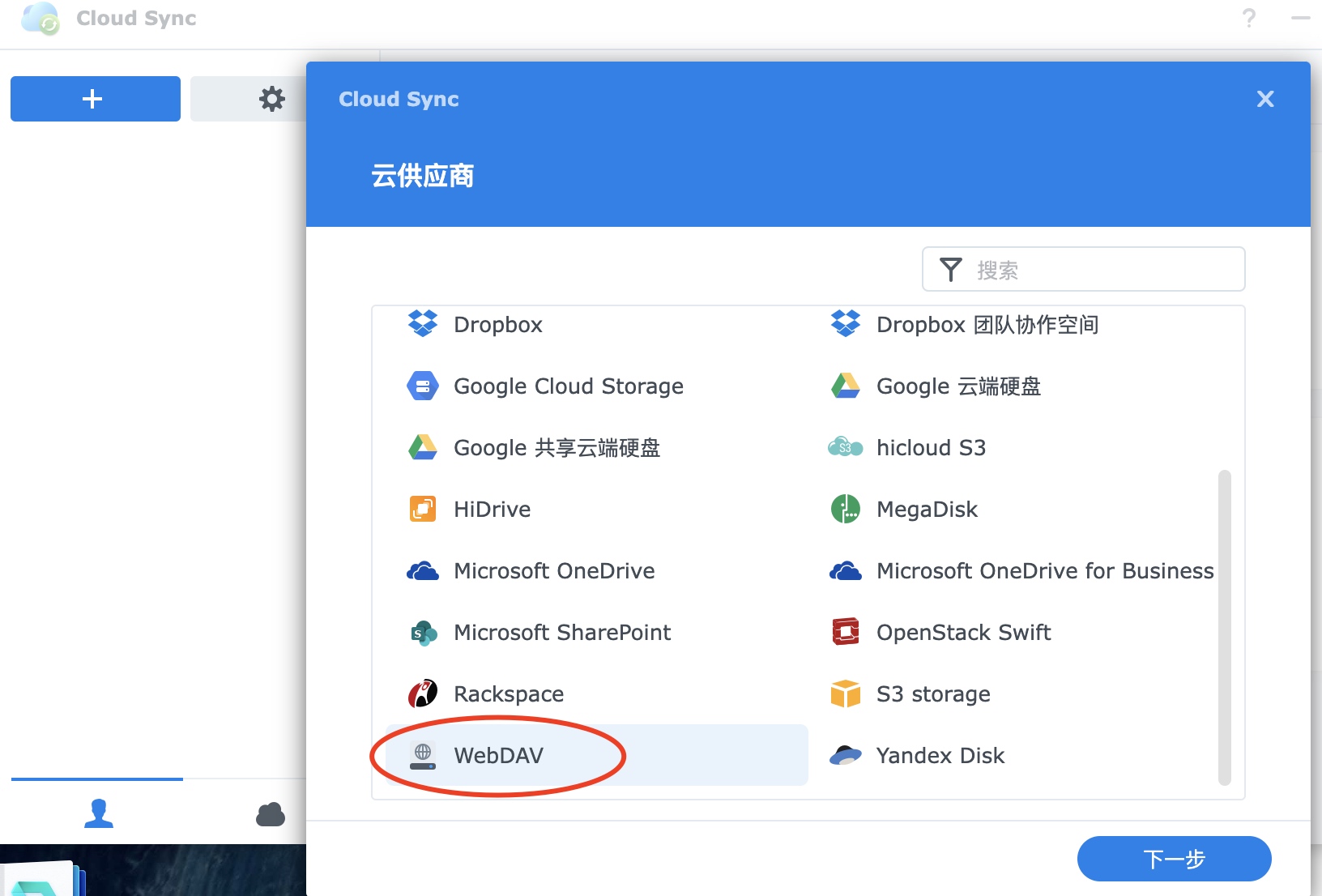Close the Cloud Sync wizard dialog
Viewport: 1322px width, 896px height.
1265,99
